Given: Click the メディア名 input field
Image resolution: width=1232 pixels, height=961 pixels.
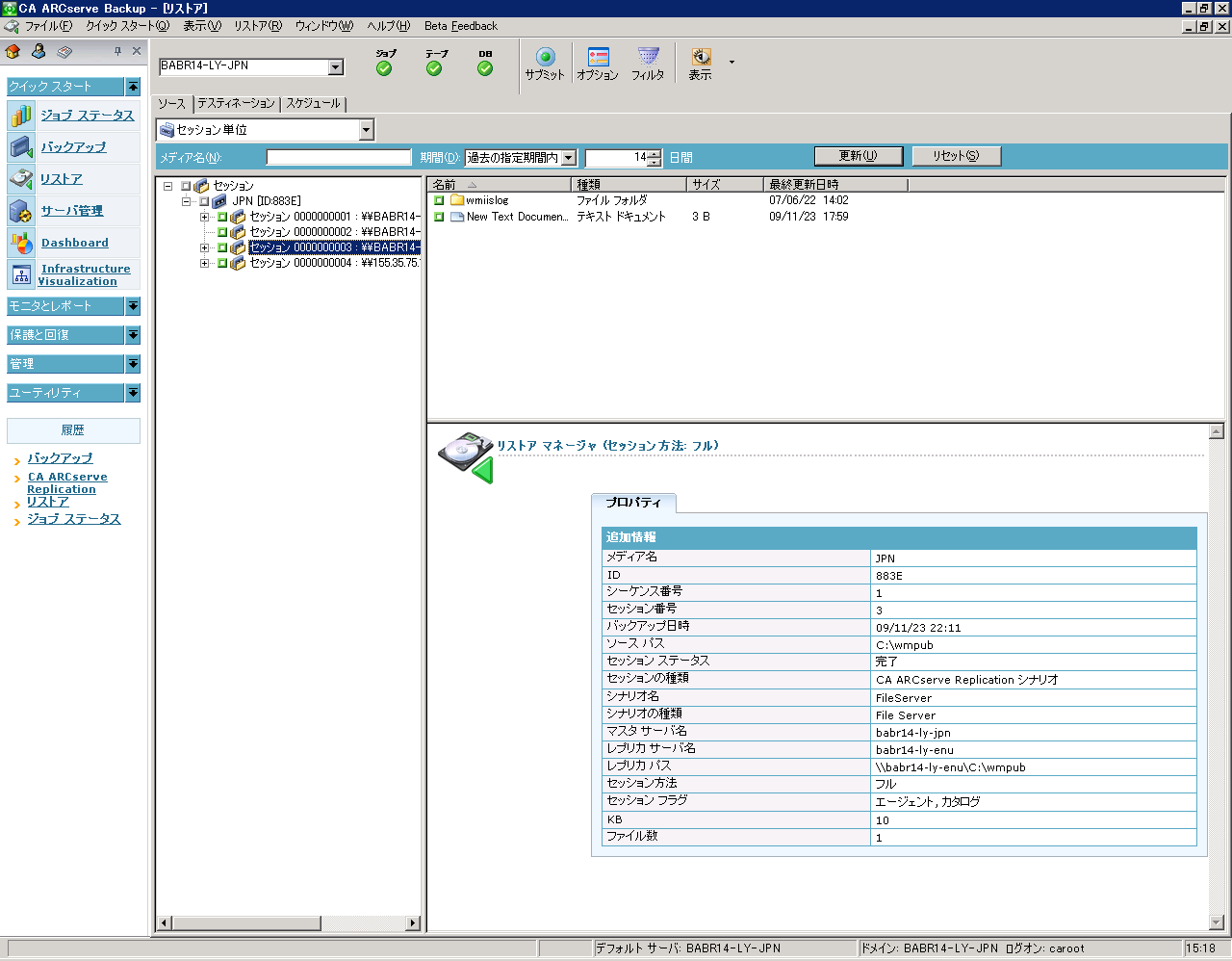Looking at the screenshot, I should 338,157.
